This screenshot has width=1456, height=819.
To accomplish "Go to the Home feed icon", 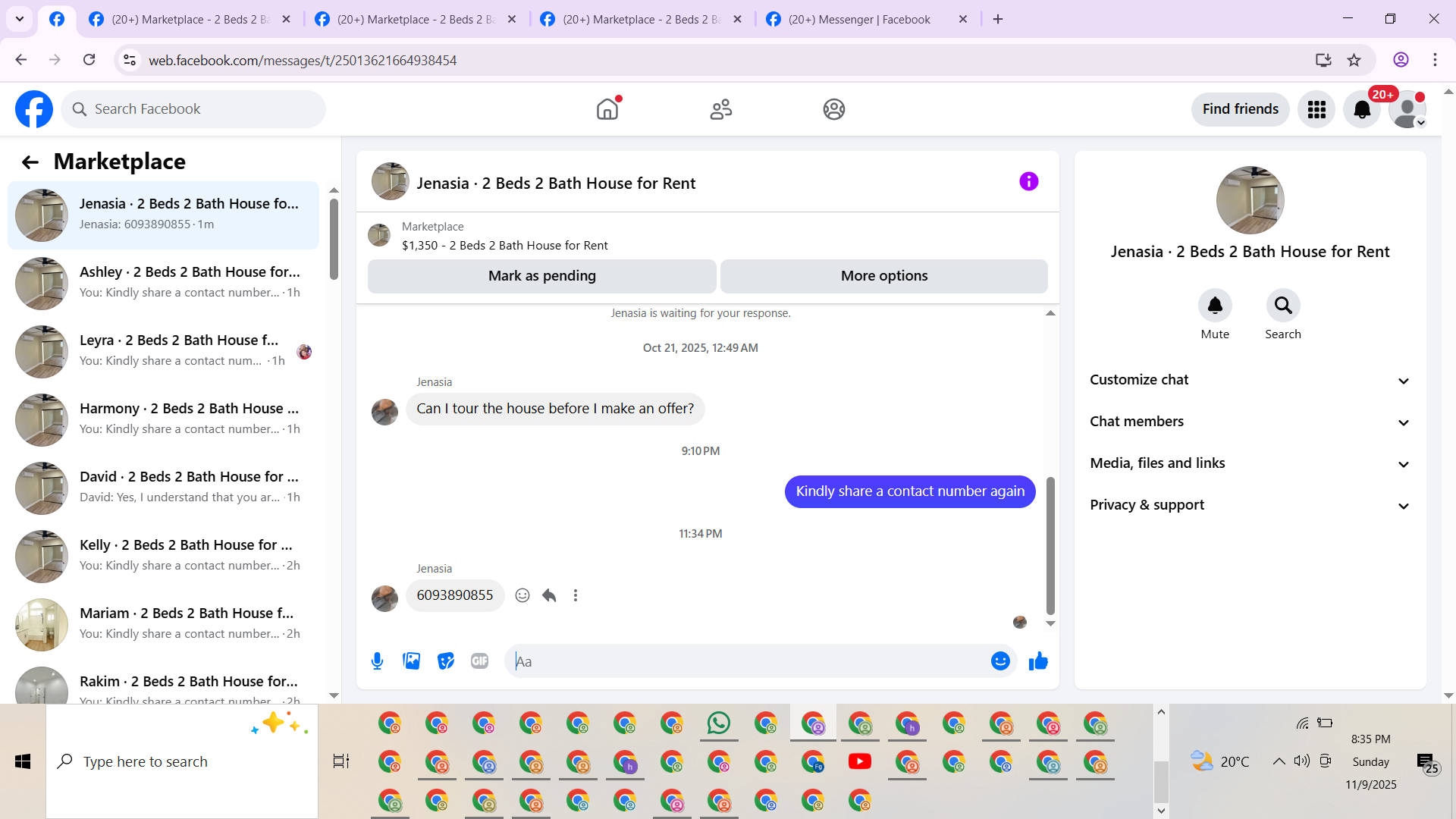I will [x=607, y=109].
